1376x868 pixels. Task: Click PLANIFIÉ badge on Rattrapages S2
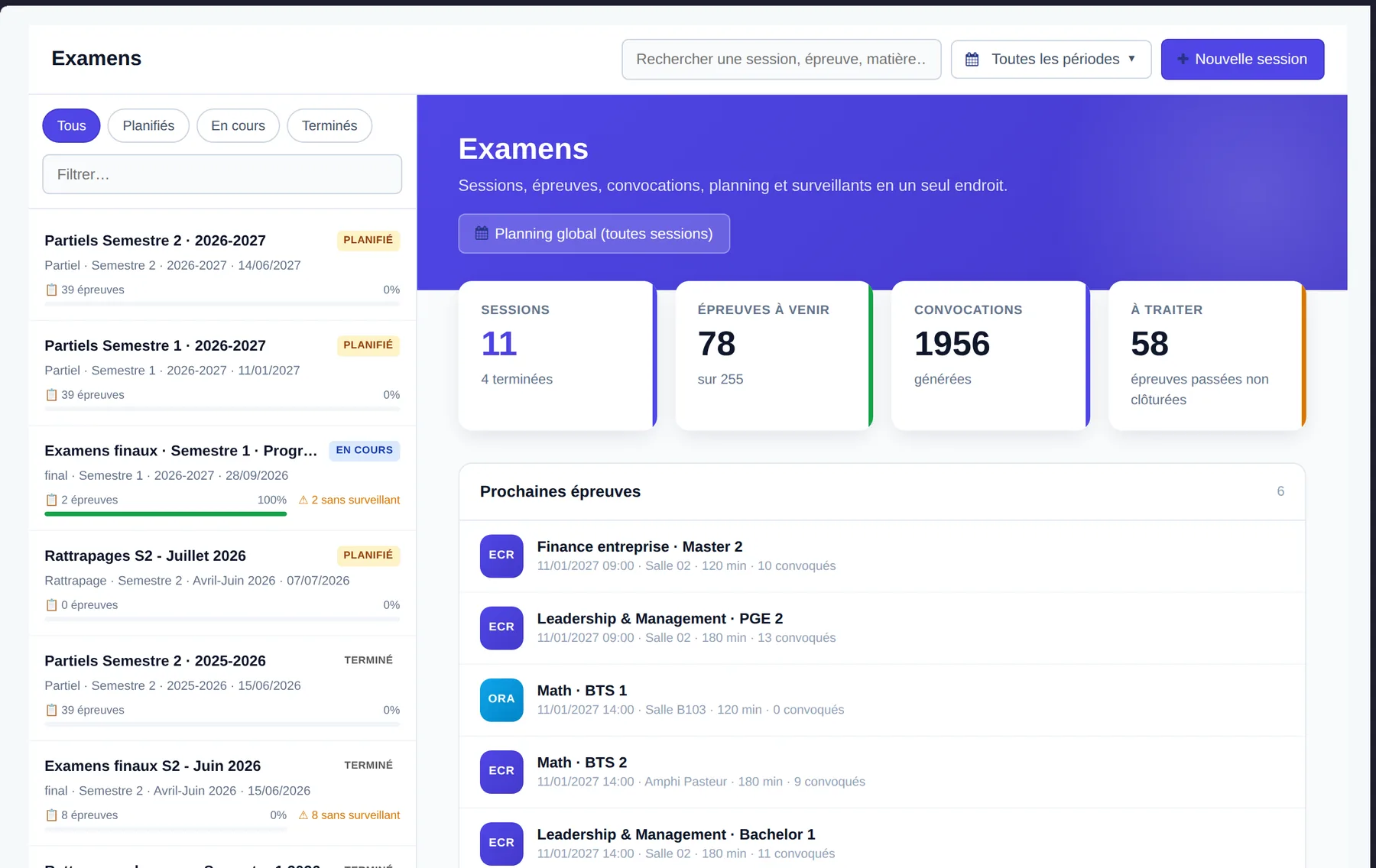click(368, 555)
